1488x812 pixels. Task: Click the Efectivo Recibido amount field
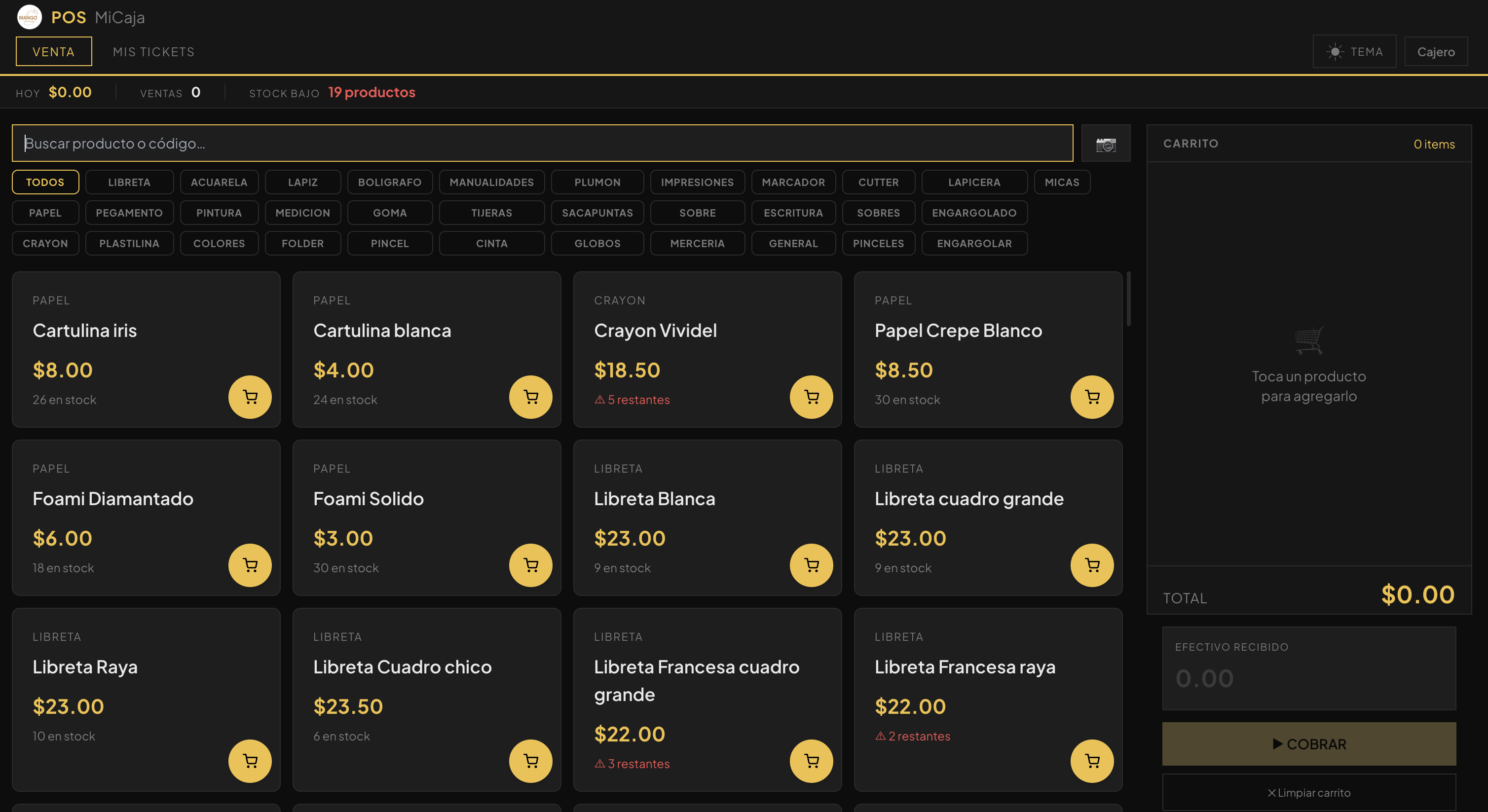point(1309,668)
